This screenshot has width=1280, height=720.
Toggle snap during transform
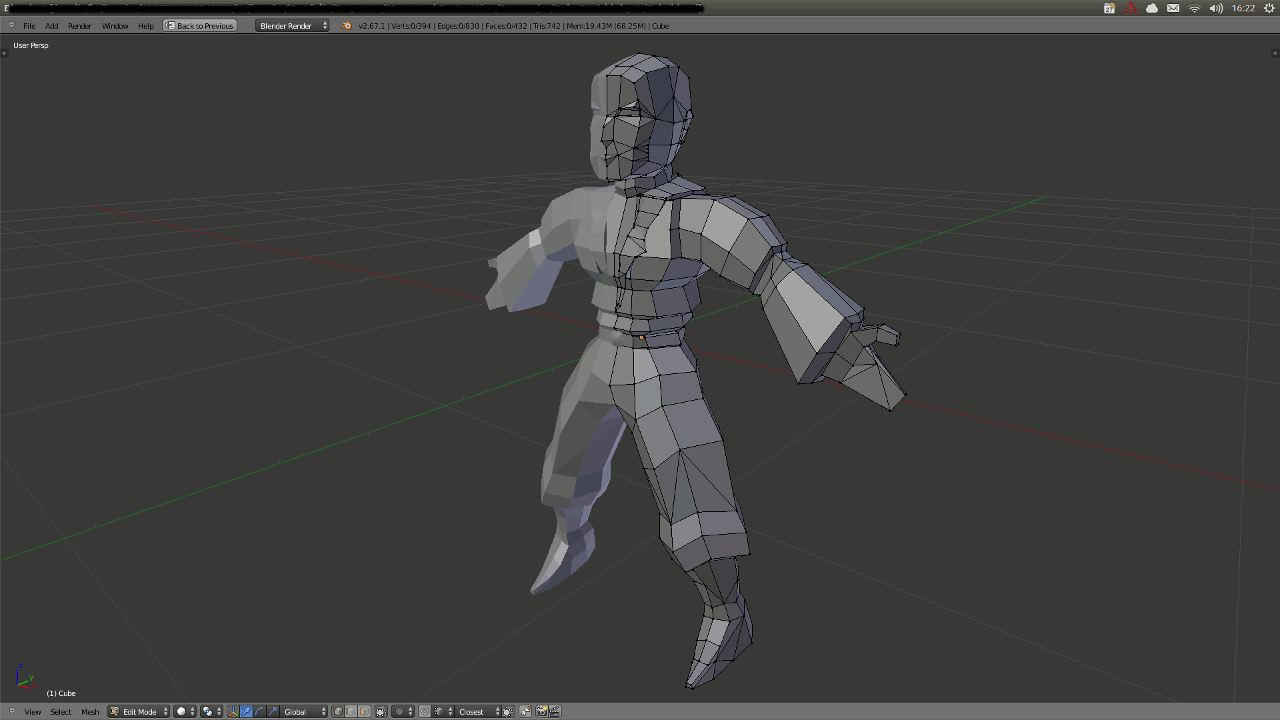(425, 712)
